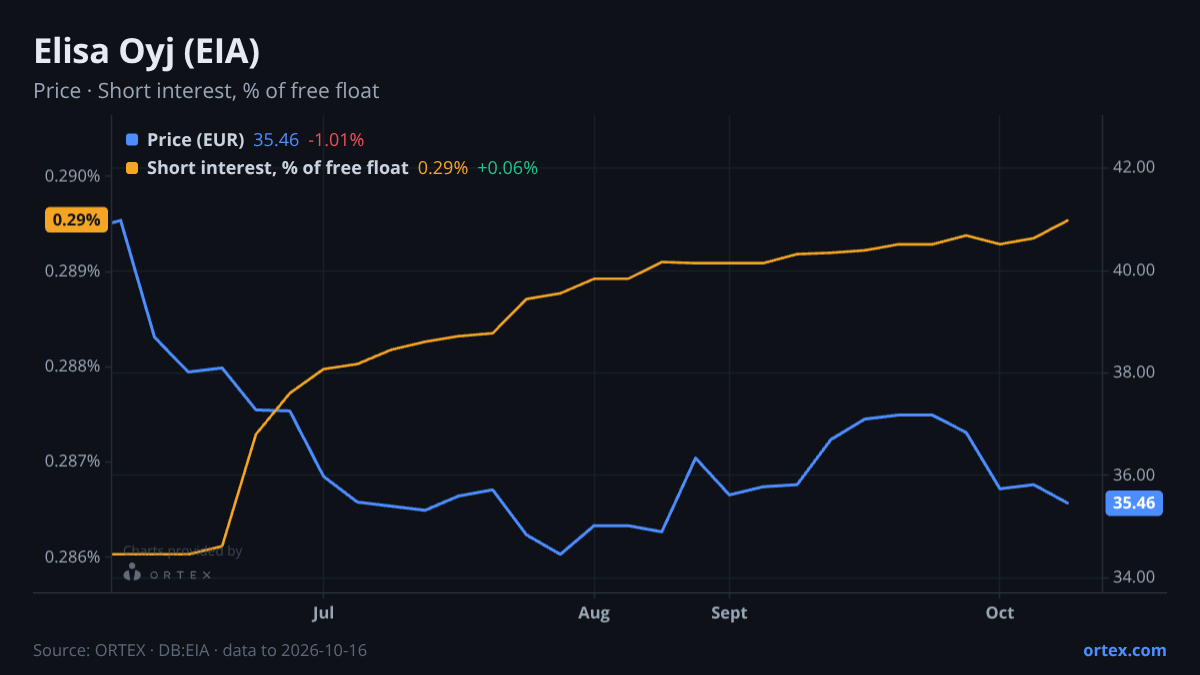Open the ortex.com link

coord(1125,650)
